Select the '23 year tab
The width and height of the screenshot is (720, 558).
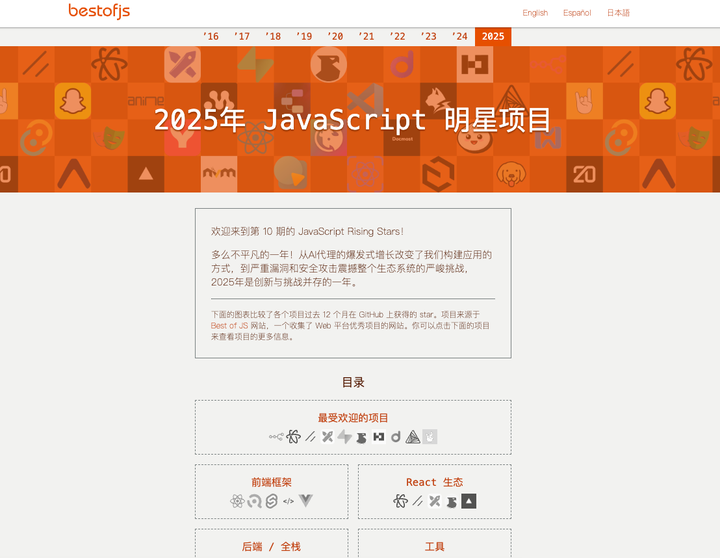[428, 36]
